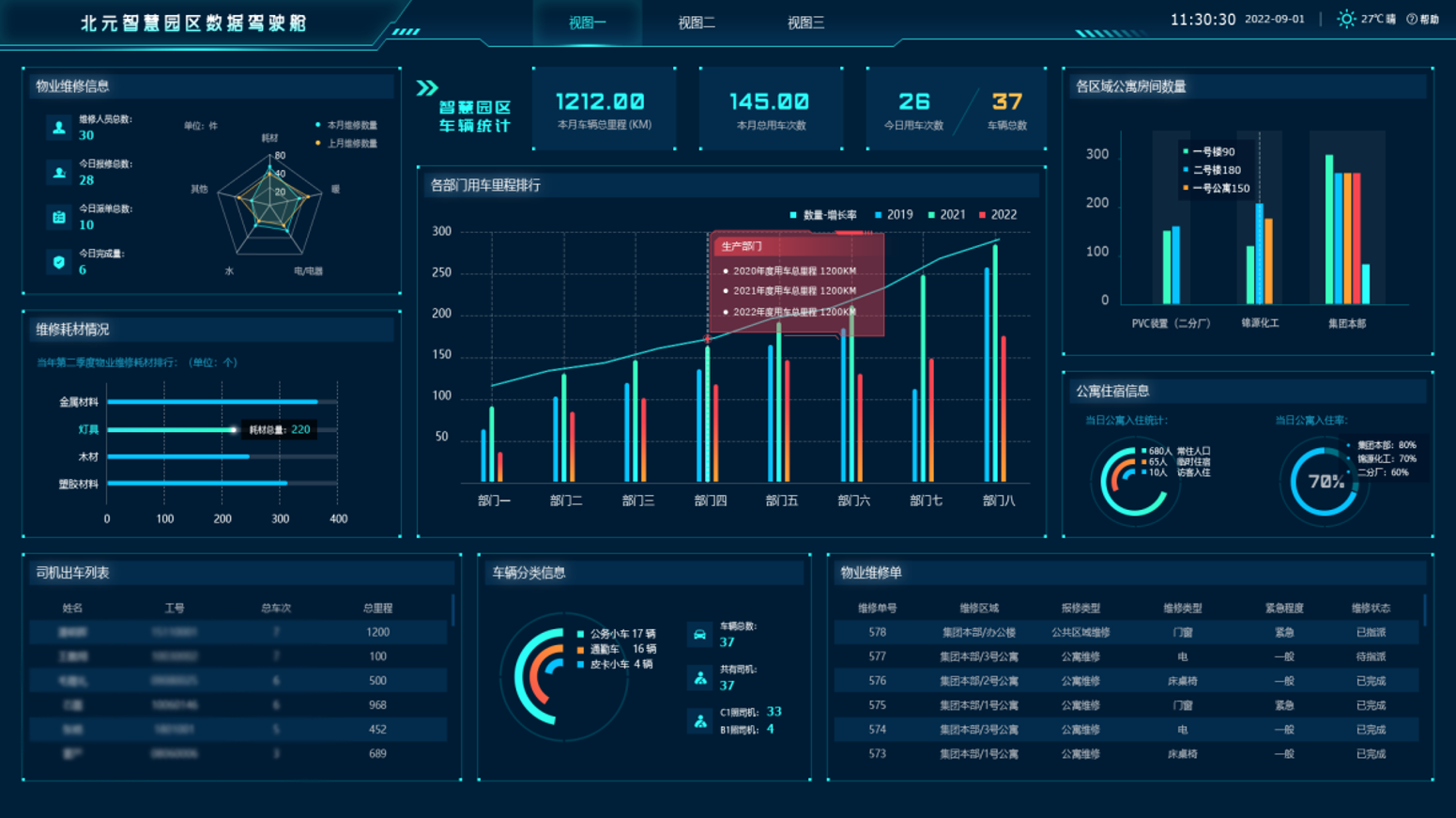Click the 共有司机 driver icon
1456x818 pixels.
[x=699, y=678]
